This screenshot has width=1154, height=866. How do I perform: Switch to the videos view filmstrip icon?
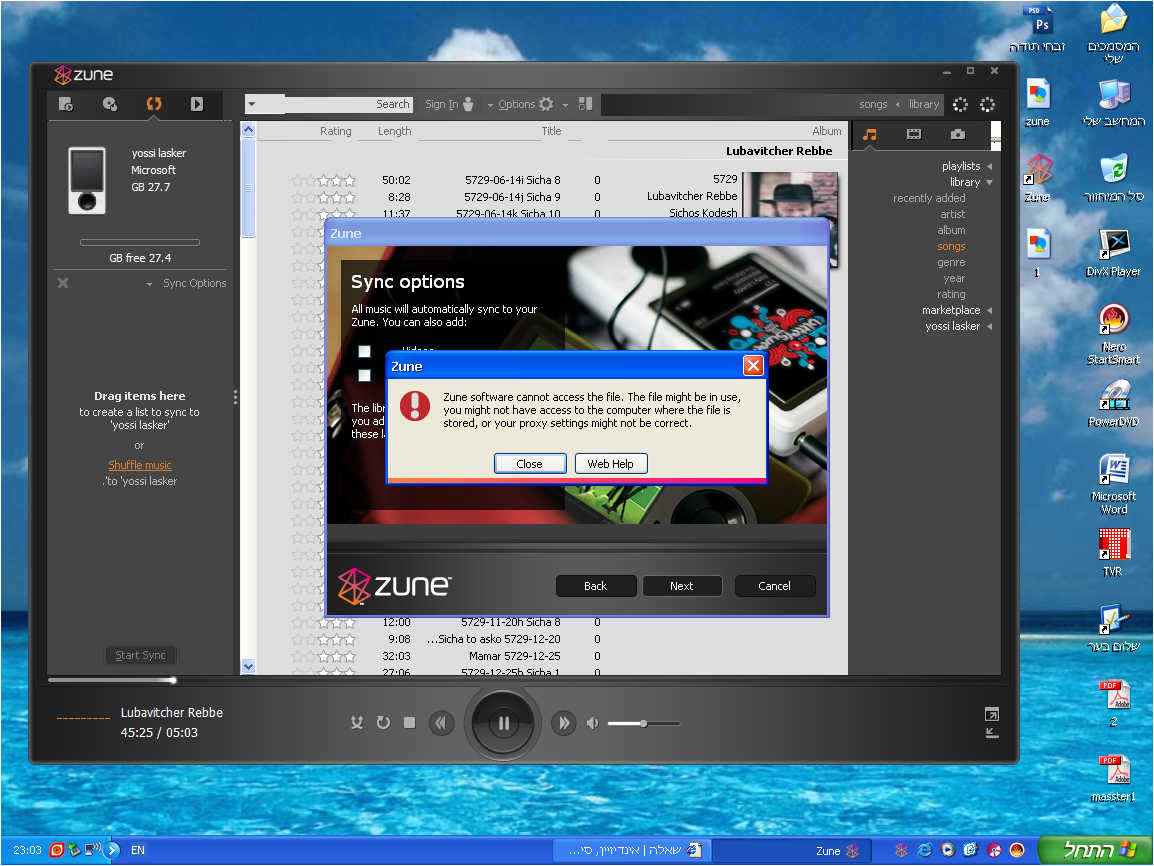coord(914,134)
